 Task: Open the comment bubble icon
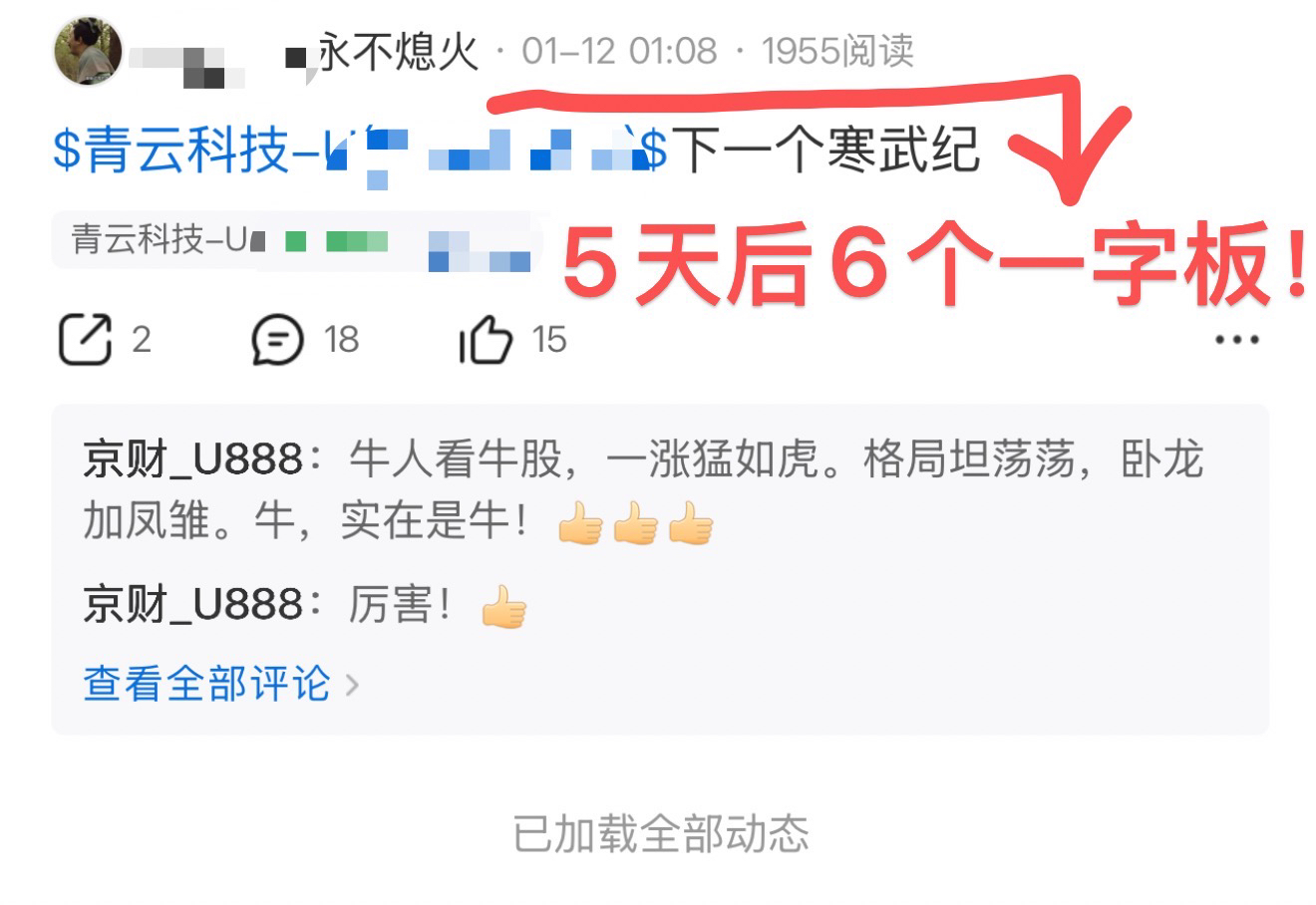(x=277, y=339)
